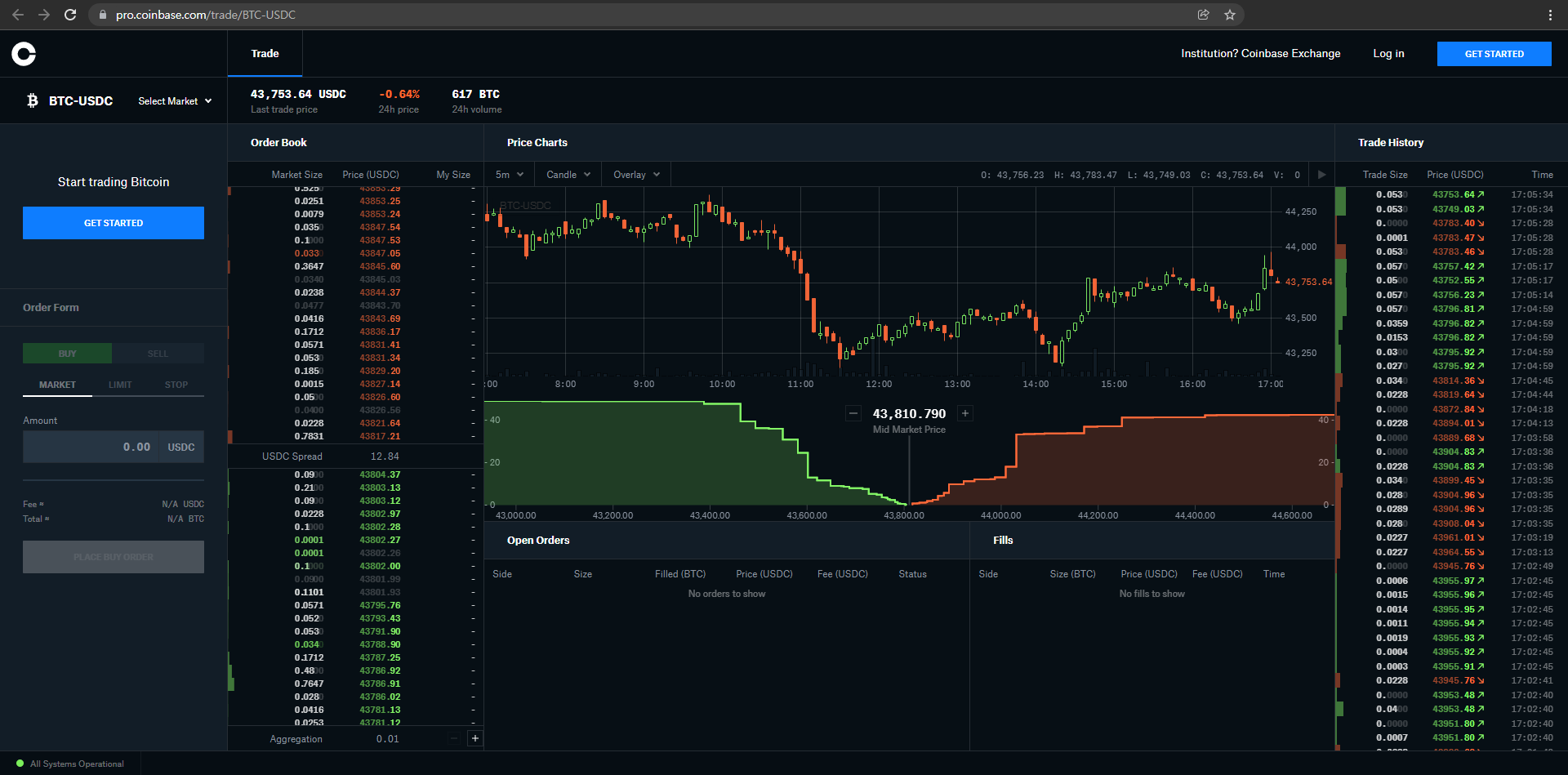Open the Overlay dropdown
The image size is (1568, 775).
pyautogui.click(x=636, y=175)
